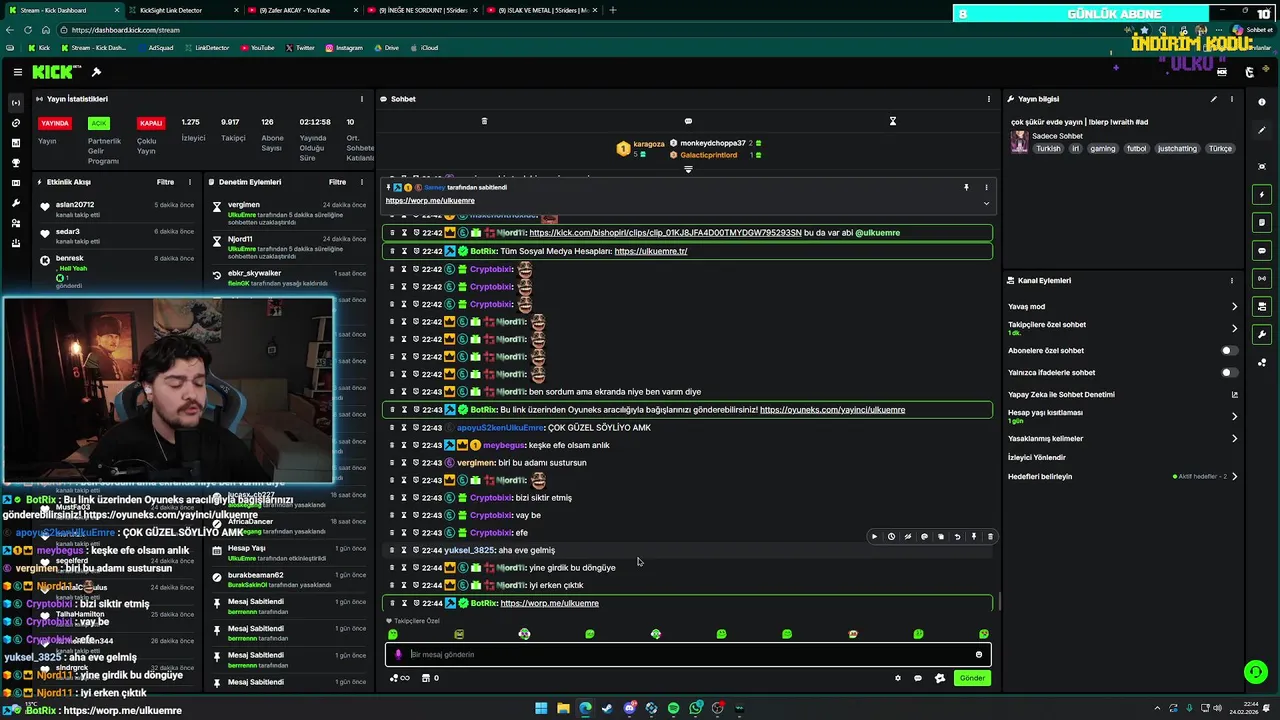Toggle channel actions panel in right sidebar

point(1262,307)
